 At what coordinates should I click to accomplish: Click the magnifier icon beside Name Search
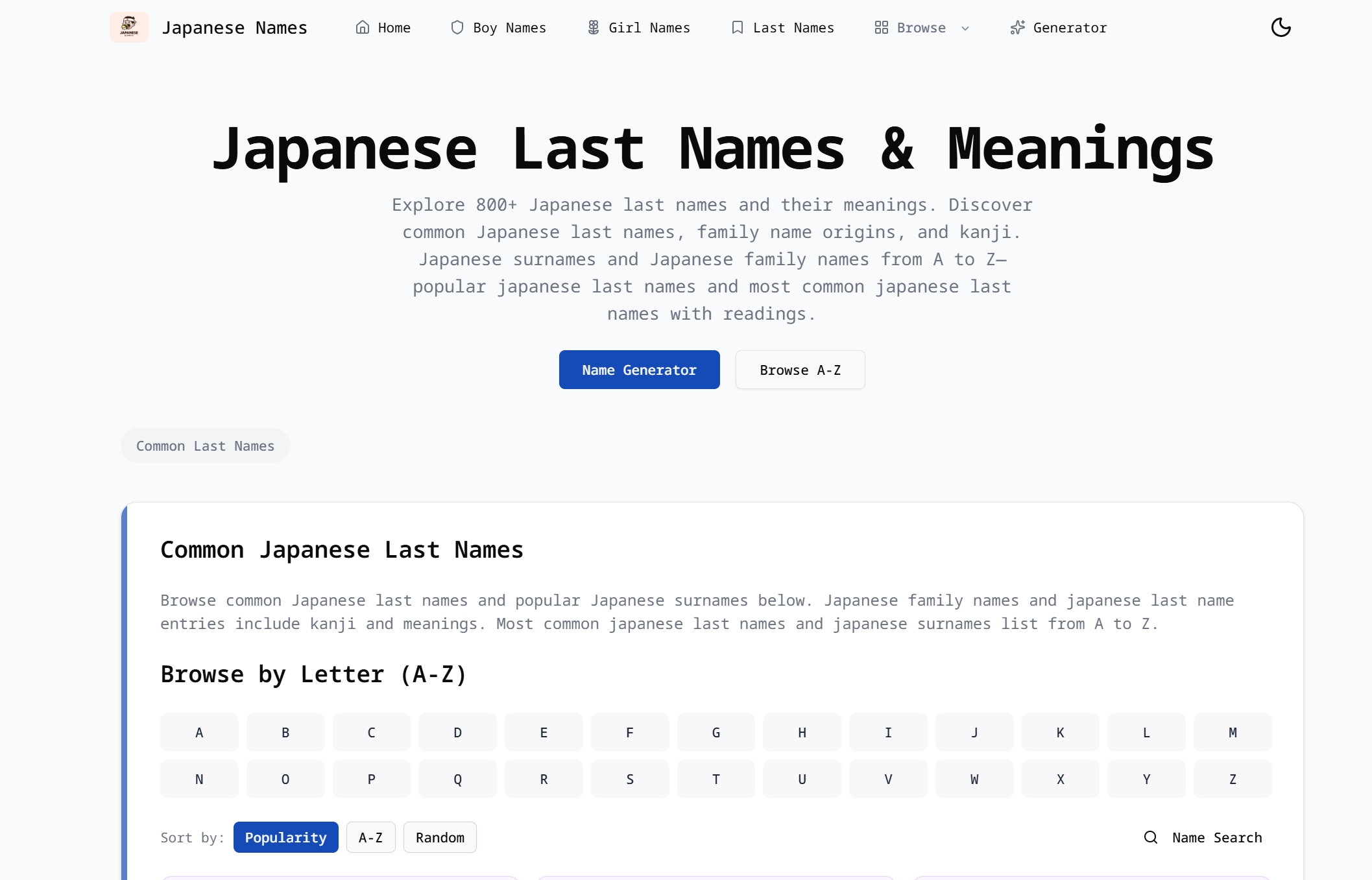[1151, 837]
